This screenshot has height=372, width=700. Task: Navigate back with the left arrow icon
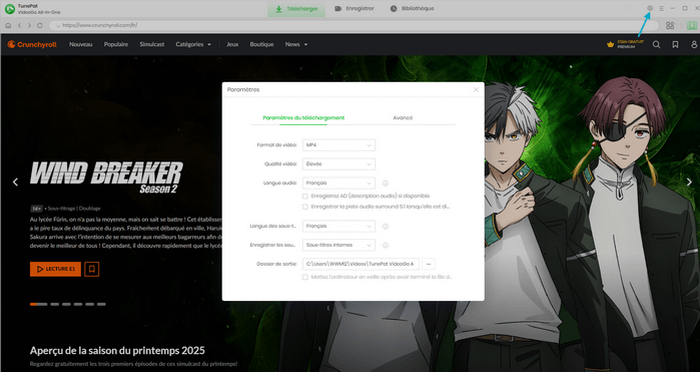pos(19,25)
